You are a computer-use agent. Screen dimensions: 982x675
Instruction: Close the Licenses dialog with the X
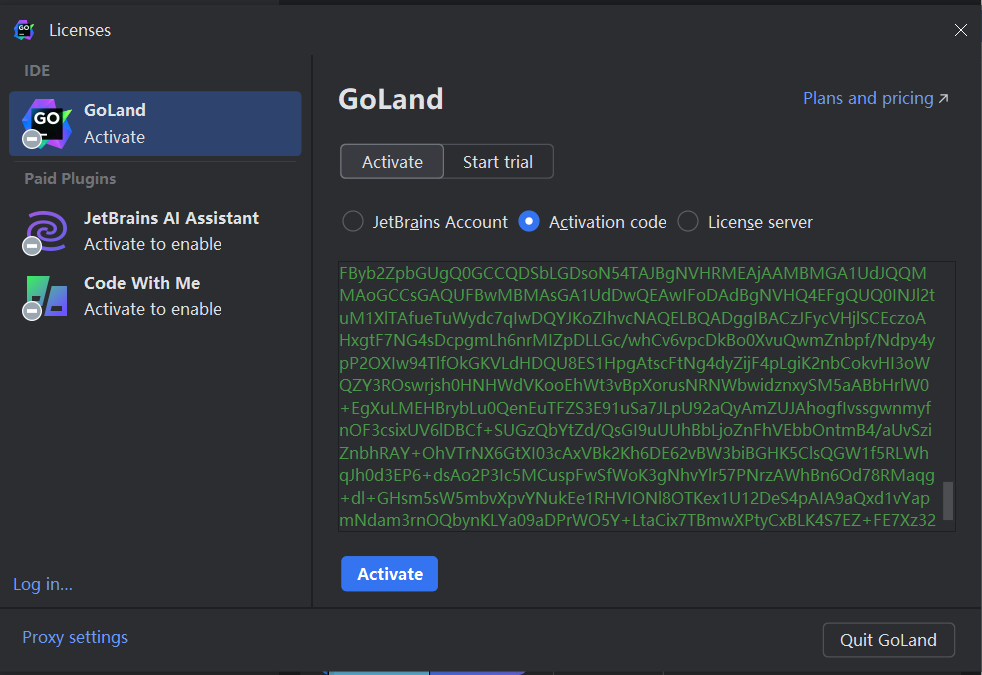click(960, 30)
